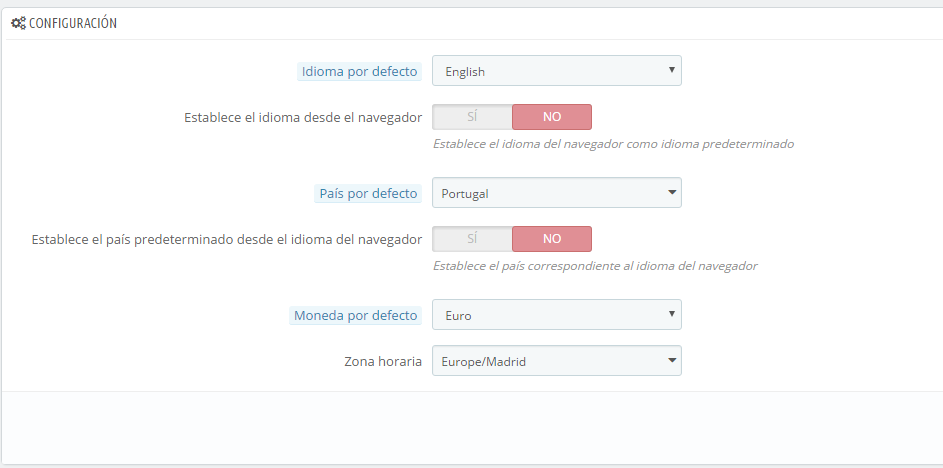Open the Zona horaria dropdown
Screen dimensions: 943x468
click(556, 361)
